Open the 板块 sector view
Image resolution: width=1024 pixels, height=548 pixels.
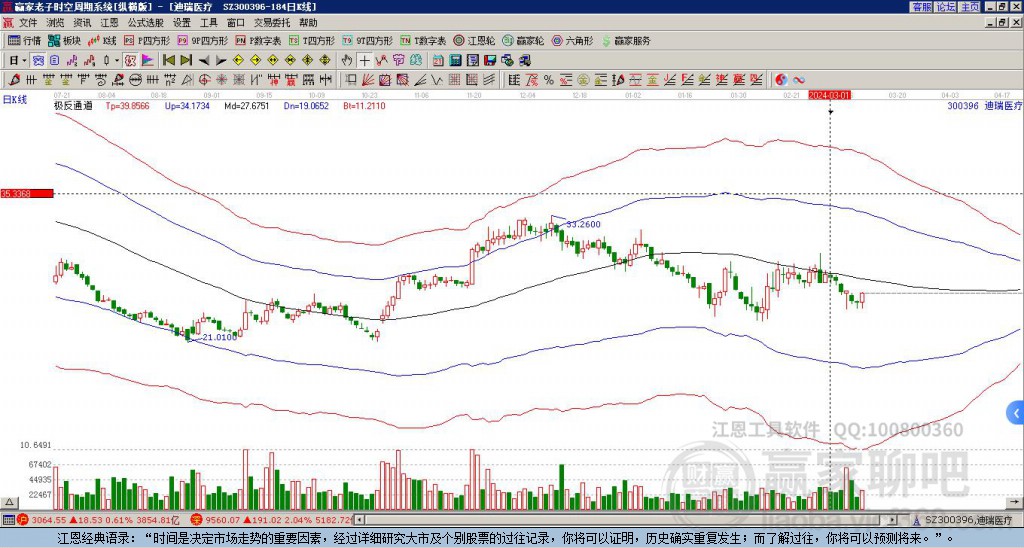tap(65, 40)
